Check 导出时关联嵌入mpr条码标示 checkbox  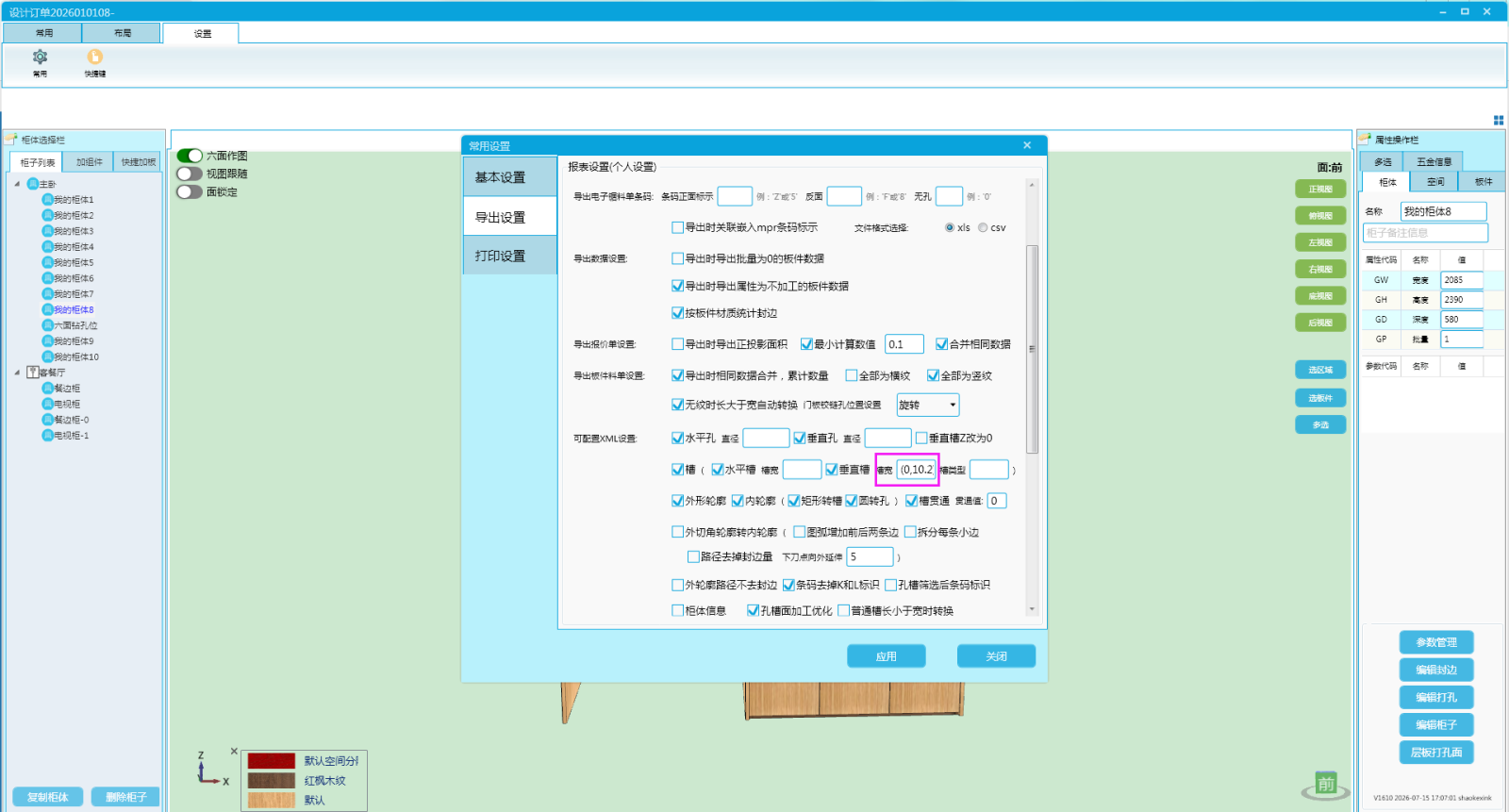point(677,227)
